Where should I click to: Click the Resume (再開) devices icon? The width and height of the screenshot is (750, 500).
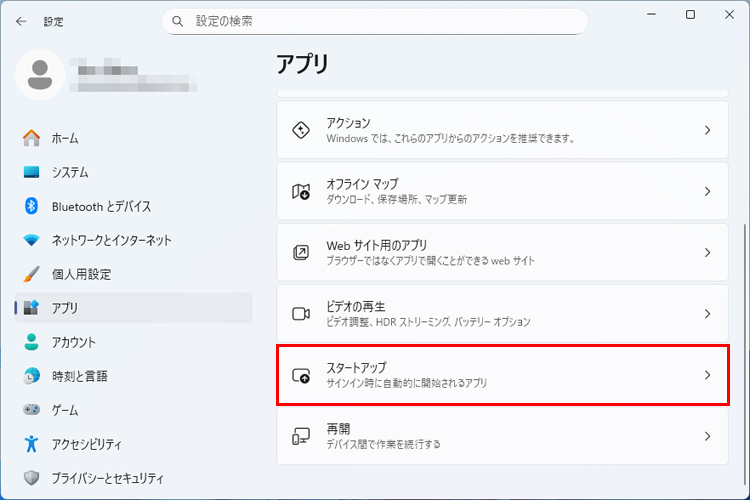pyautogui.click(x=301, y=436)
